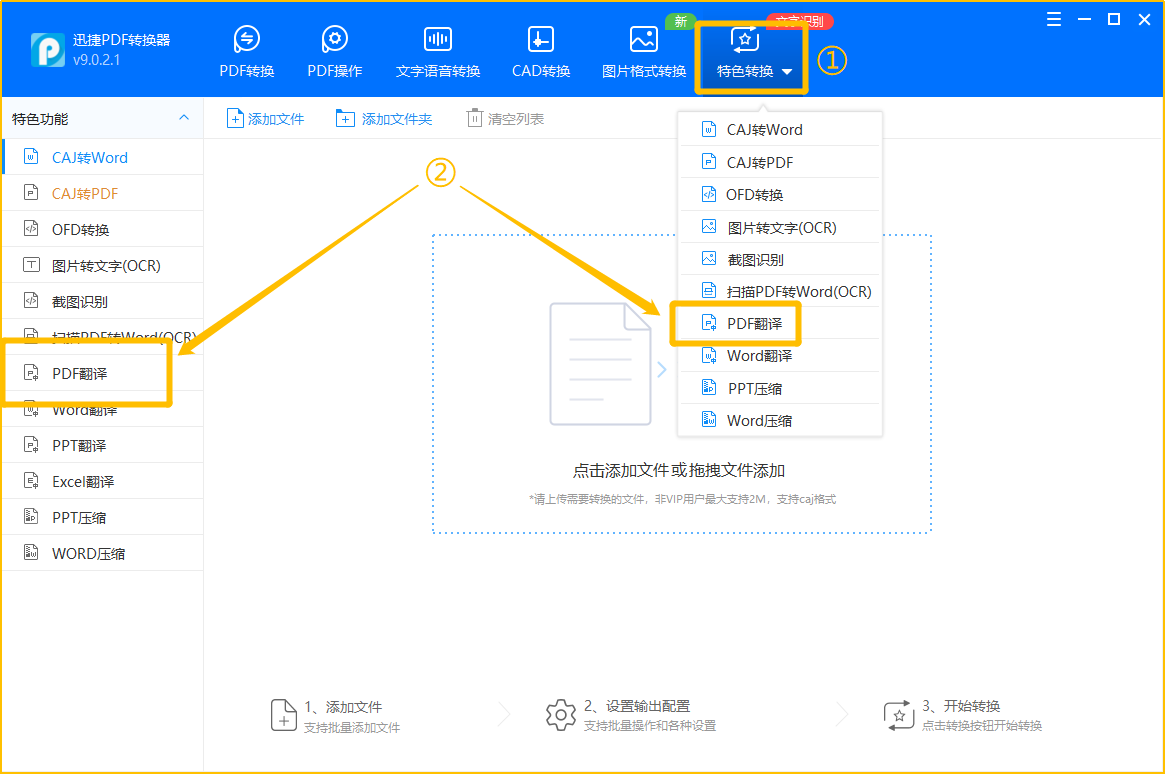The image size is (1165, 775).
Task: Select WORD压缩 in the sidebar
Action: (x=103, y=554)
